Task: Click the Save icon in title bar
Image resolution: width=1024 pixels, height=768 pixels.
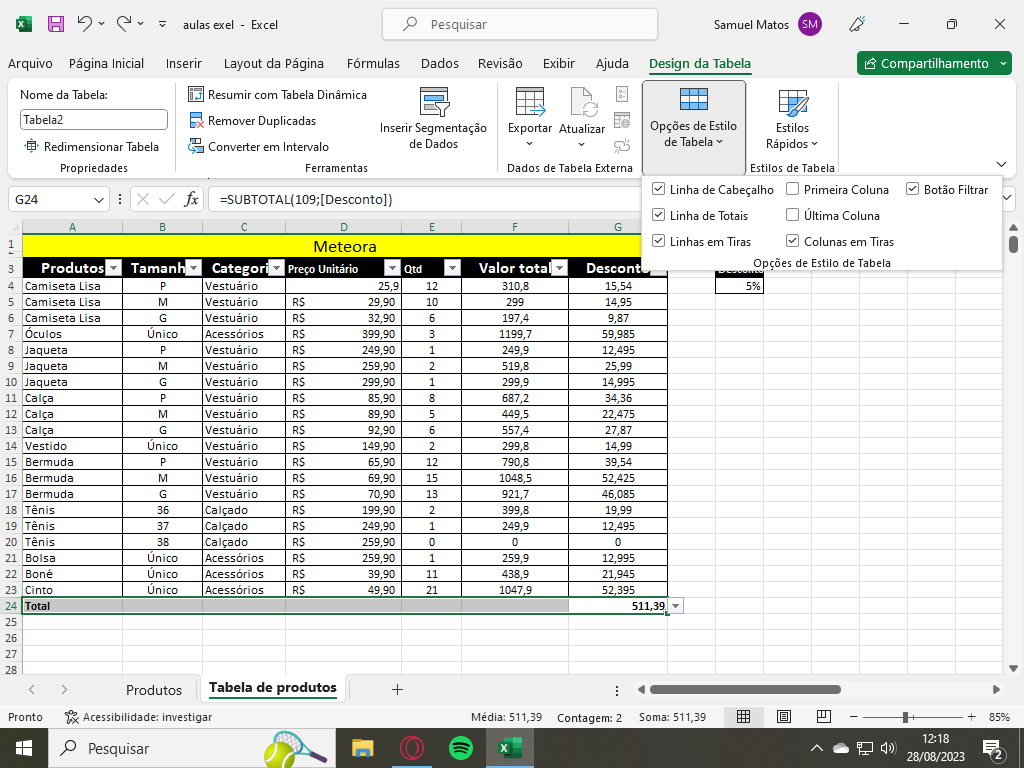Action: pyautogui.click(x=56, y=24)
